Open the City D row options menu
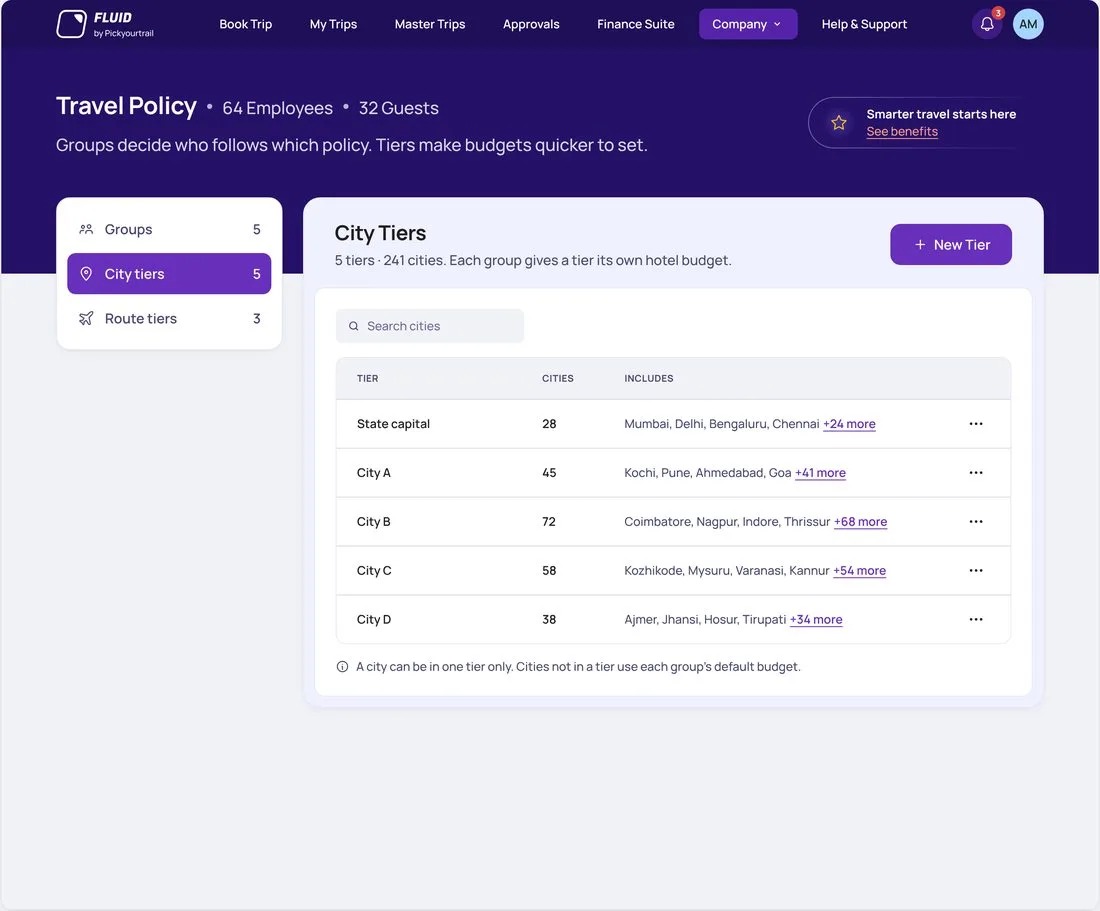The width and height of the screenshot is (1100, 911). (975, 619)
